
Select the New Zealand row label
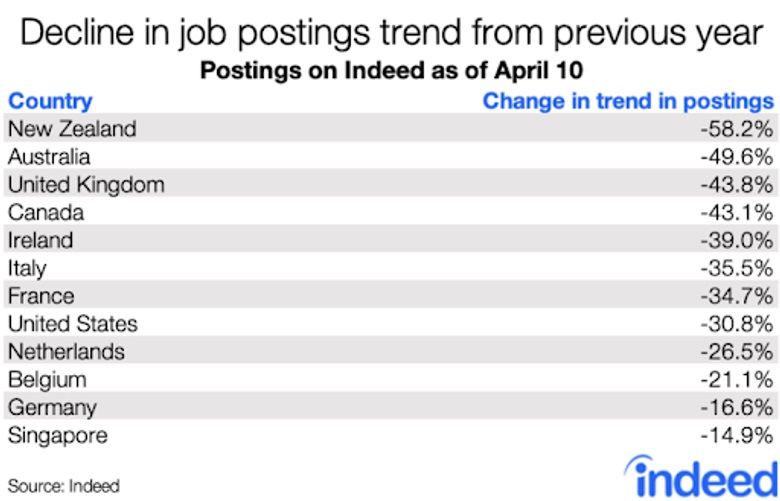pyautogui.click(x=72, y=129)
